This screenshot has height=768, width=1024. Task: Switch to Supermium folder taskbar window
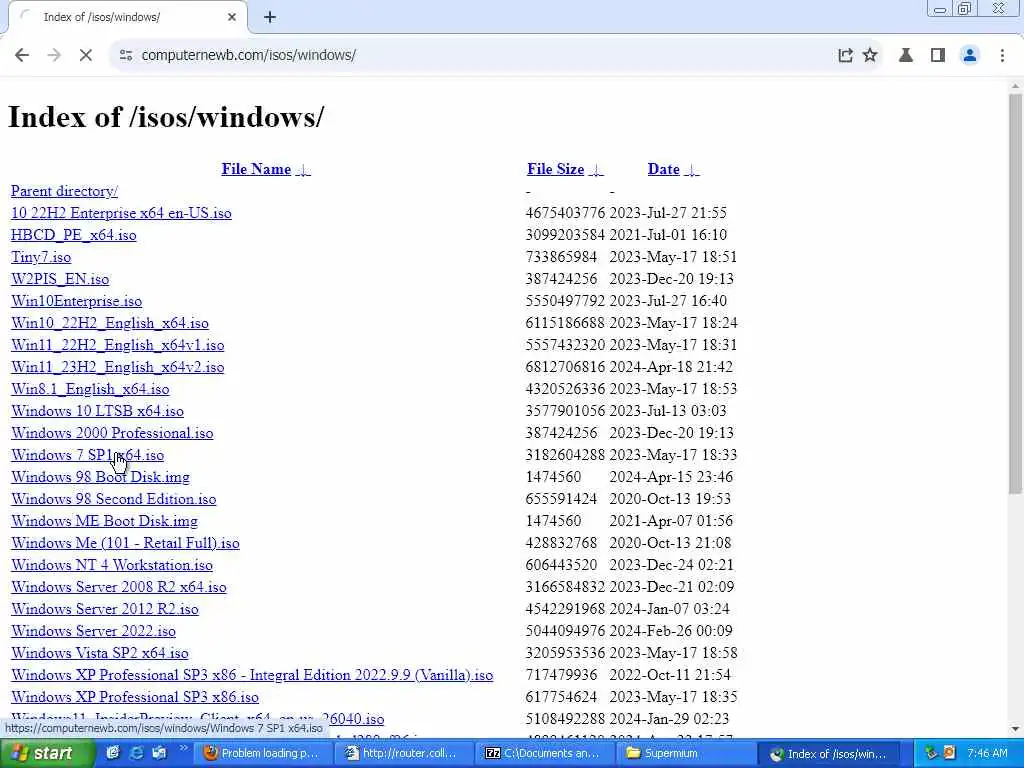(x=684, y=754)
